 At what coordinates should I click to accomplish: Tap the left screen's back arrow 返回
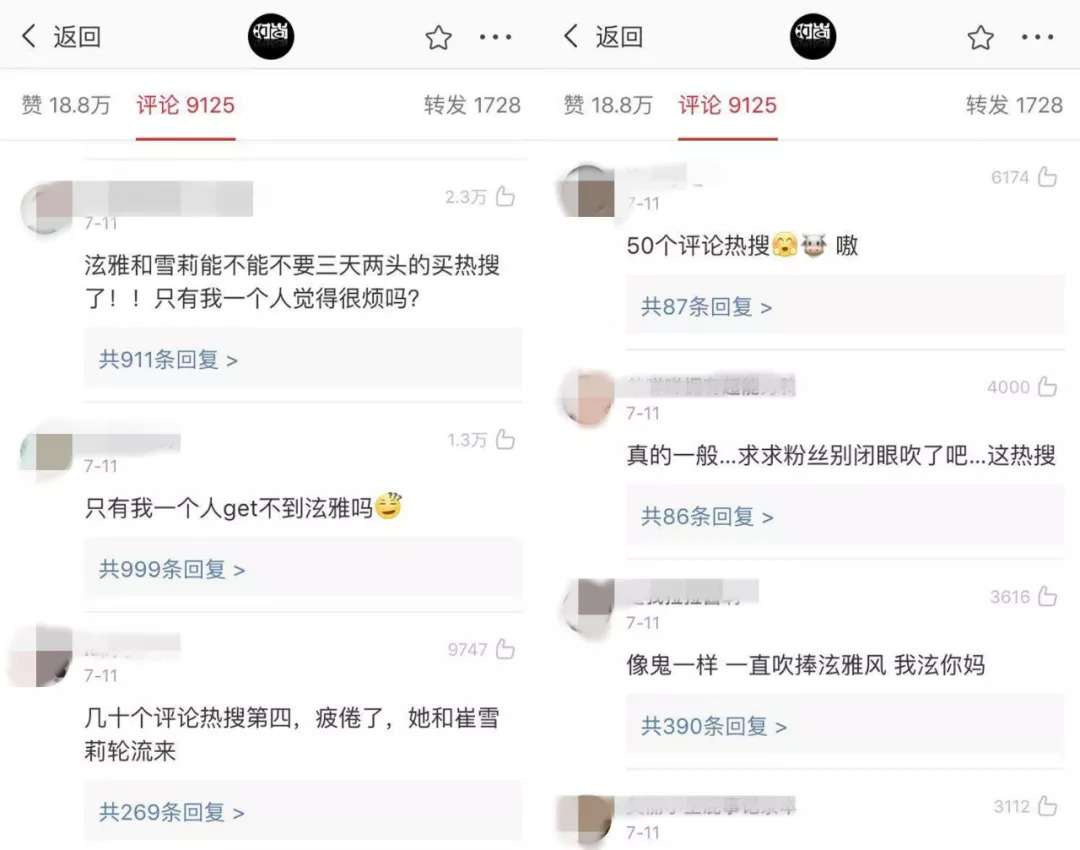(x=61, y=37)
